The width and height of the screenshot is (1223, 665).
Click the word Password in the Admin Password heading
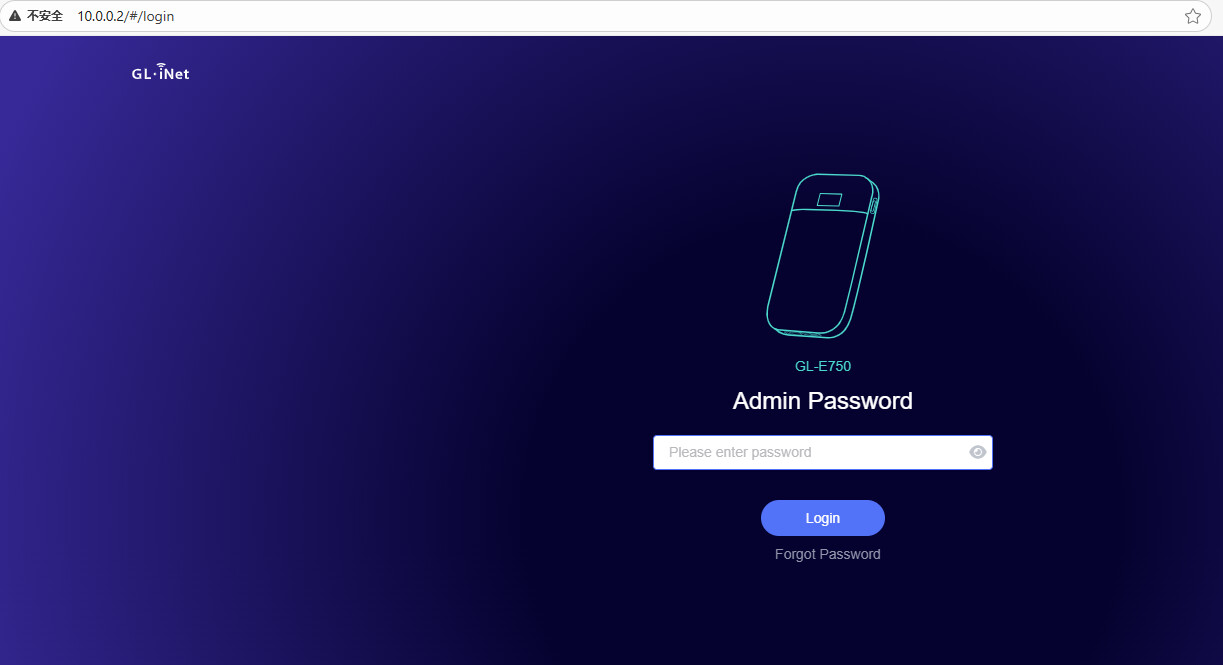point(860,401)
